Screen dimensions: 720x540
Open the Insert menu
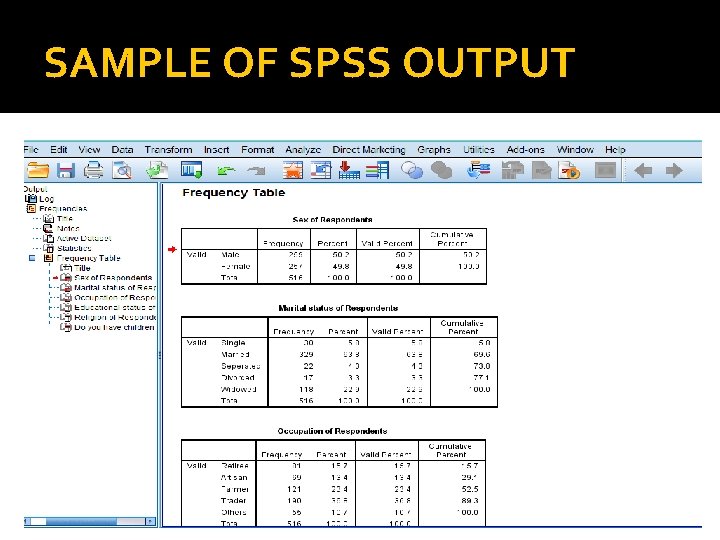click(x=216, y=150)
